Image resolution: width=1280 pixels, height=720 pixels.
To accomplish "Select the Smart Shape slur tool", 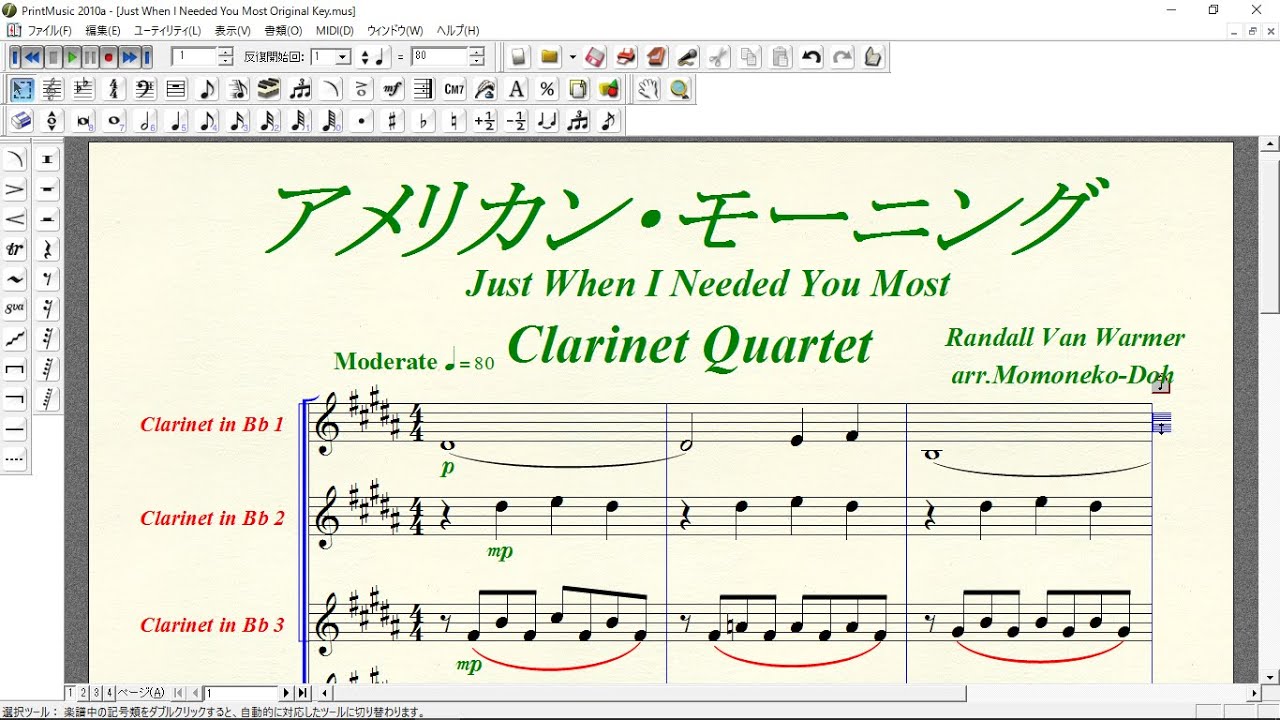I will (331, 89).
